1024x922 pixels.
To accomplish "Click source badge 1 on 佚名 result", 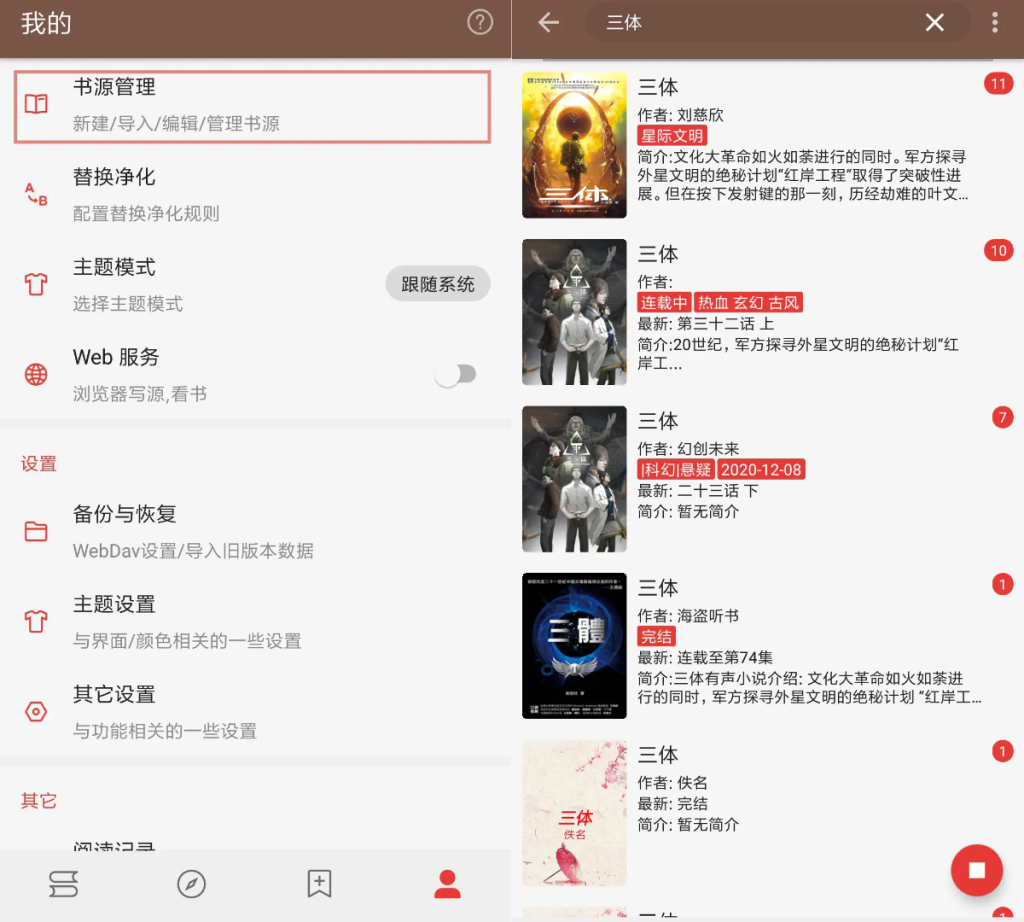I will [1002, 752].
